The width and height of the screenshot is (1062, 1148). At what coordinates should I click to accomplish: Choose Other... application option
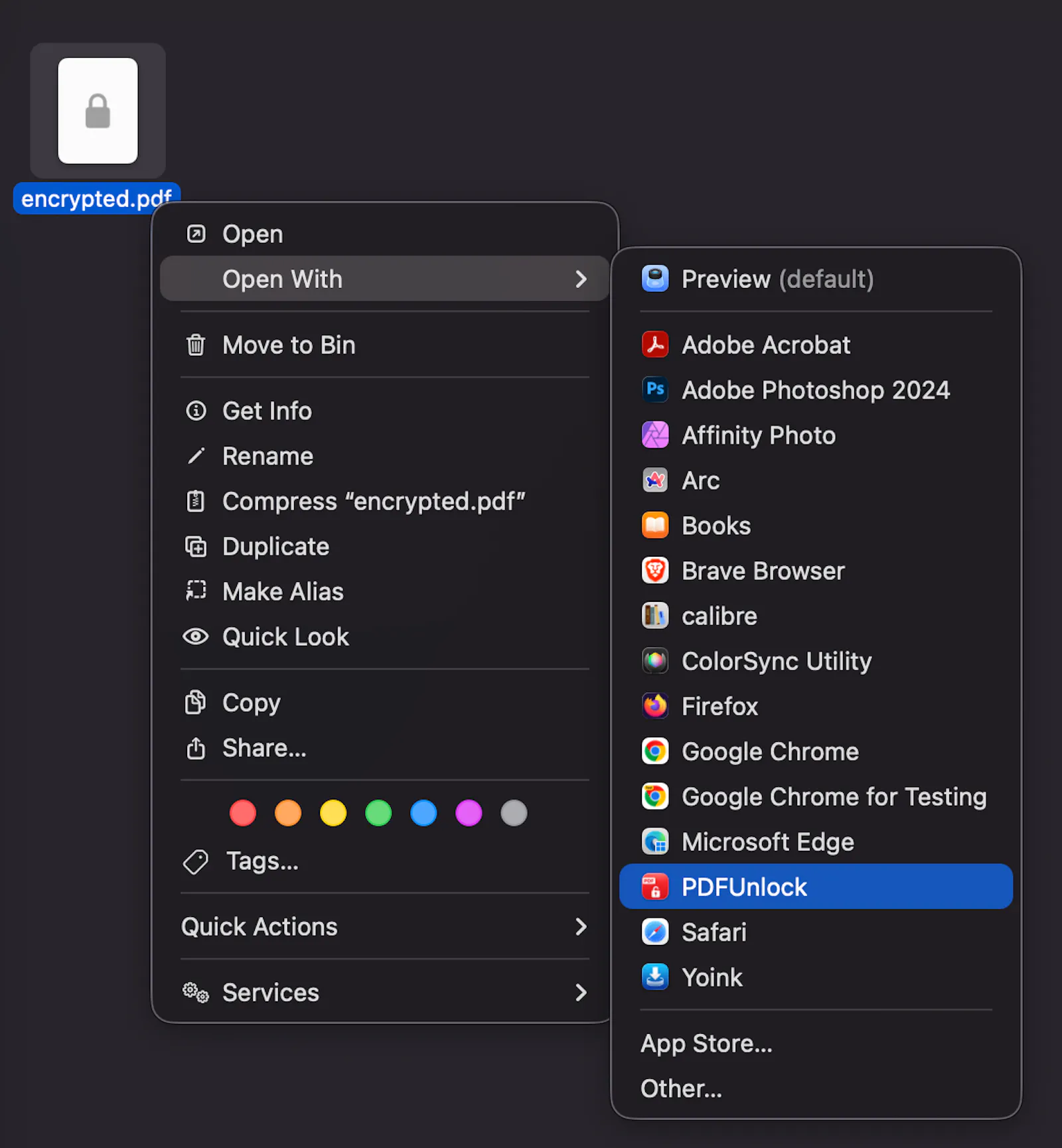(x=816, y=1088)
